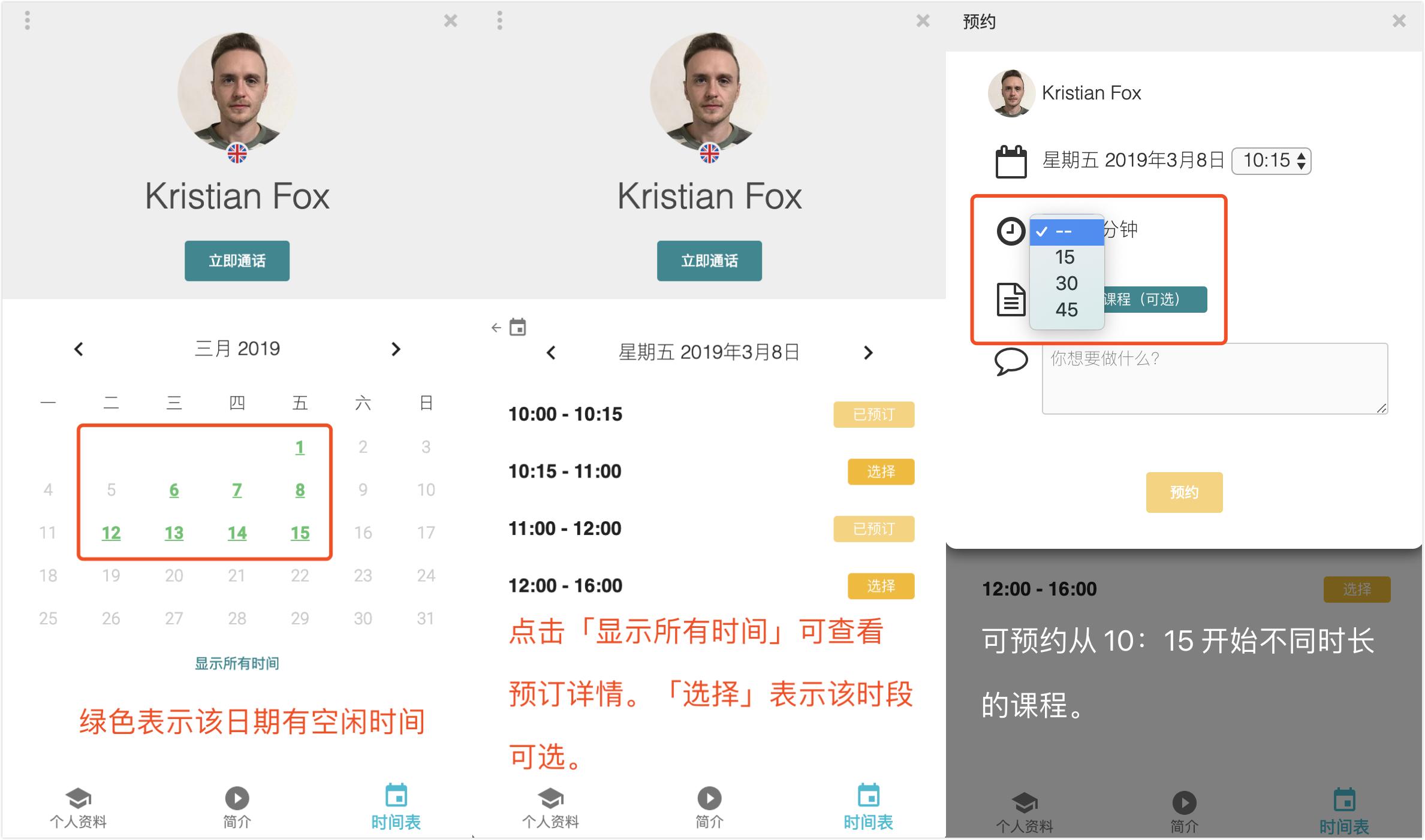This screenshot has height=840, width=1425.
Task: Open the 10:15 start time dropdown
Action: [1271, 161]
